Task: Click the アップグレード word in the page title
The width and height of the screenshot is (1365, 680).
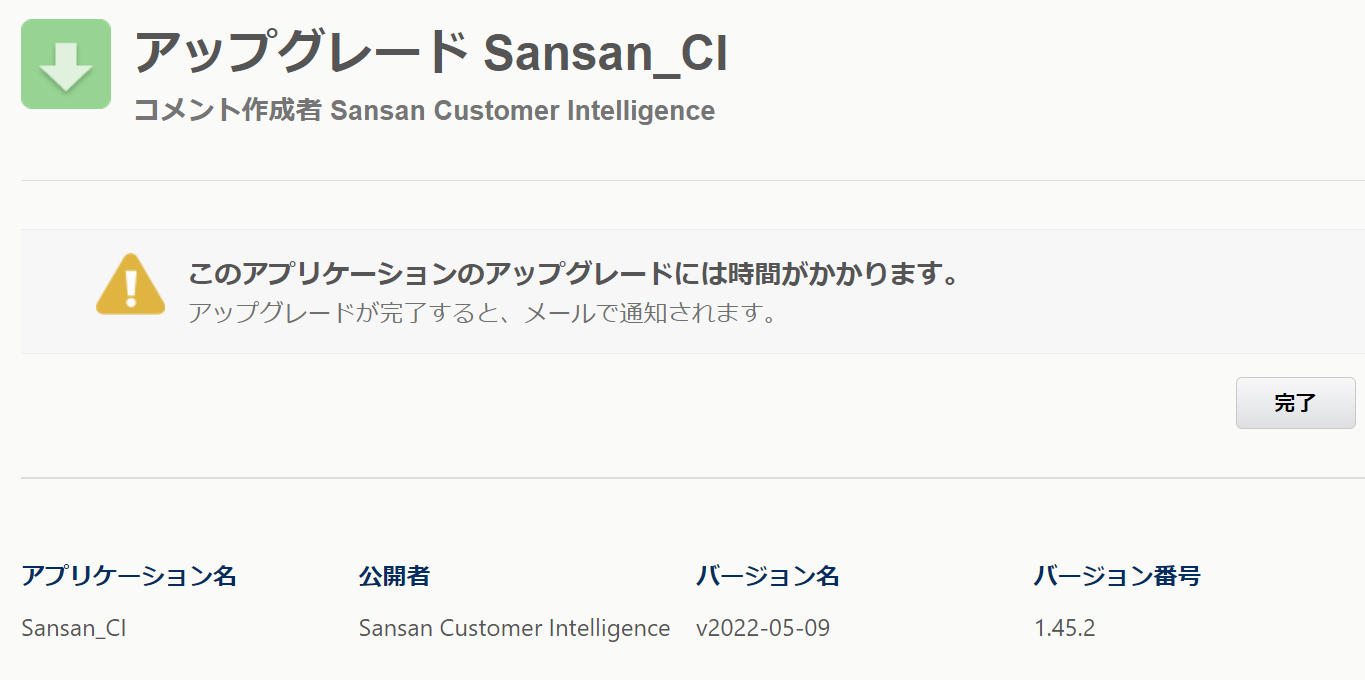Action: (x=301, y=52)
